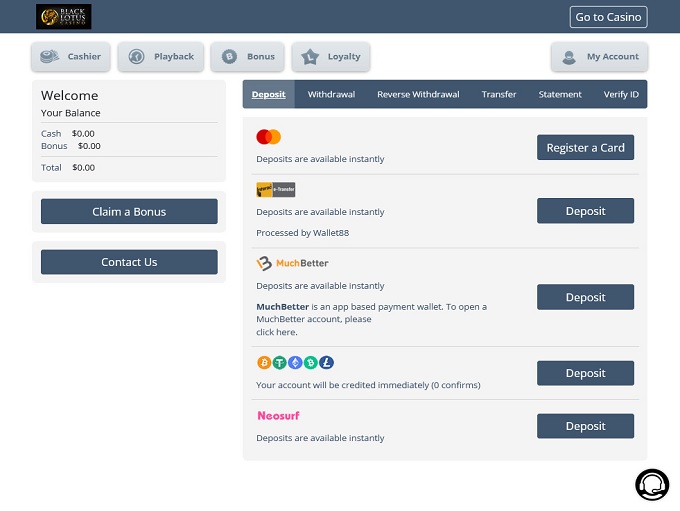Click the Mastercard logo icon
Screen dimensions: 680x511
click(x=268, y=137)
